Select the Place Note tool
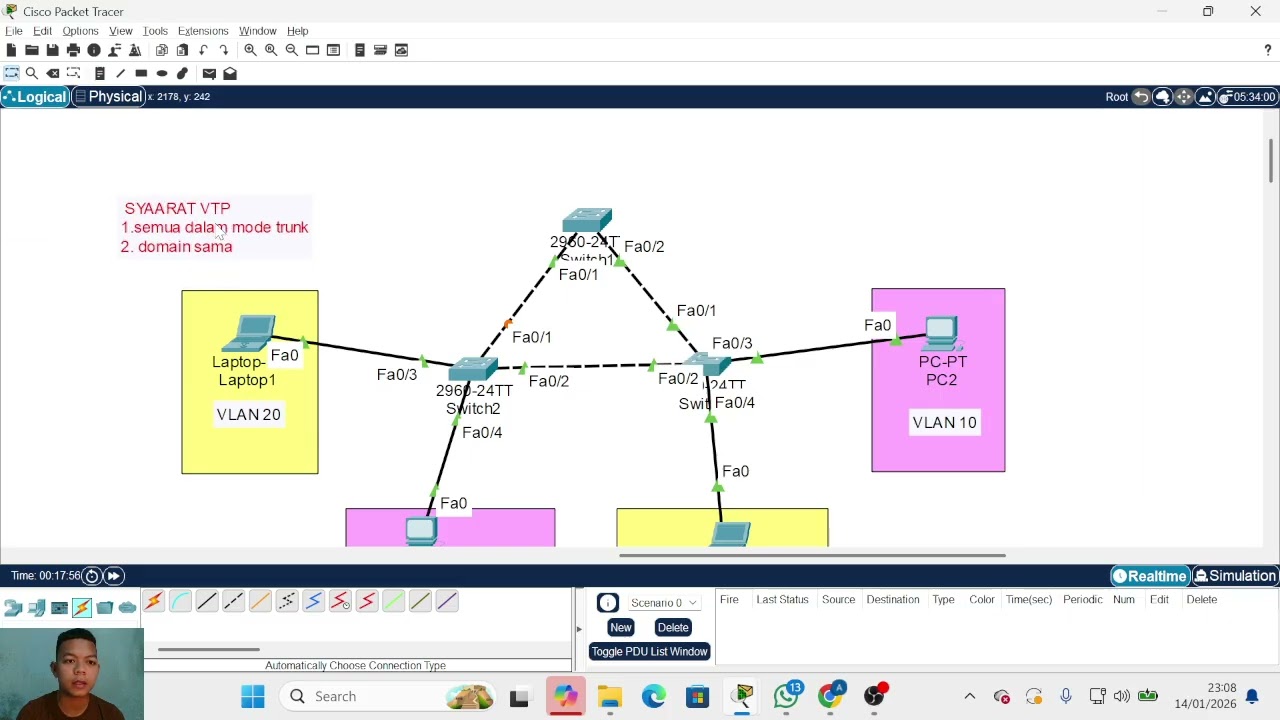The height and width of the screenshot is (720, 1280). [100, 73]
